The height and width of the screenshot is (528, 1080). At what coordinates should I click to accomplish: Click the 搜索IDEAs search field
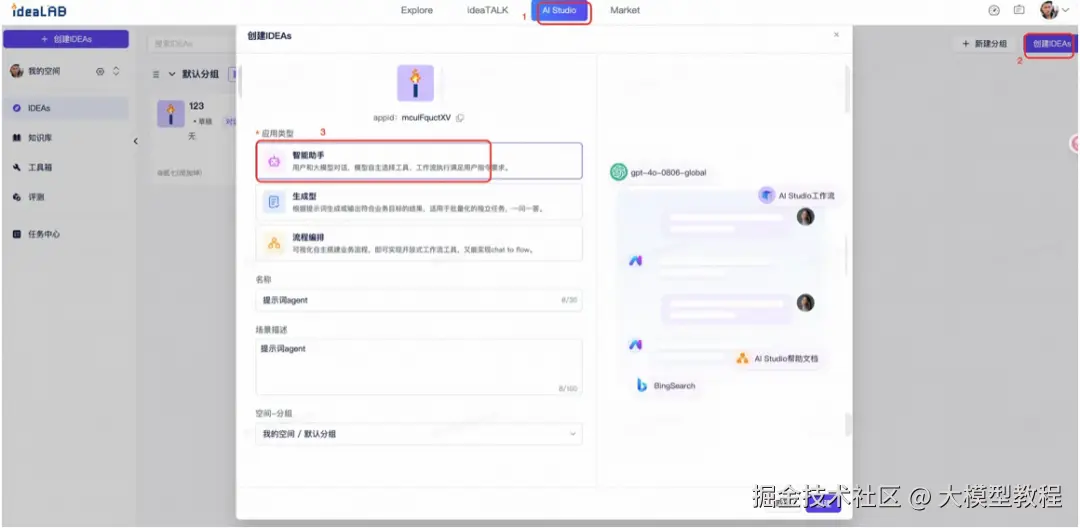193,43
